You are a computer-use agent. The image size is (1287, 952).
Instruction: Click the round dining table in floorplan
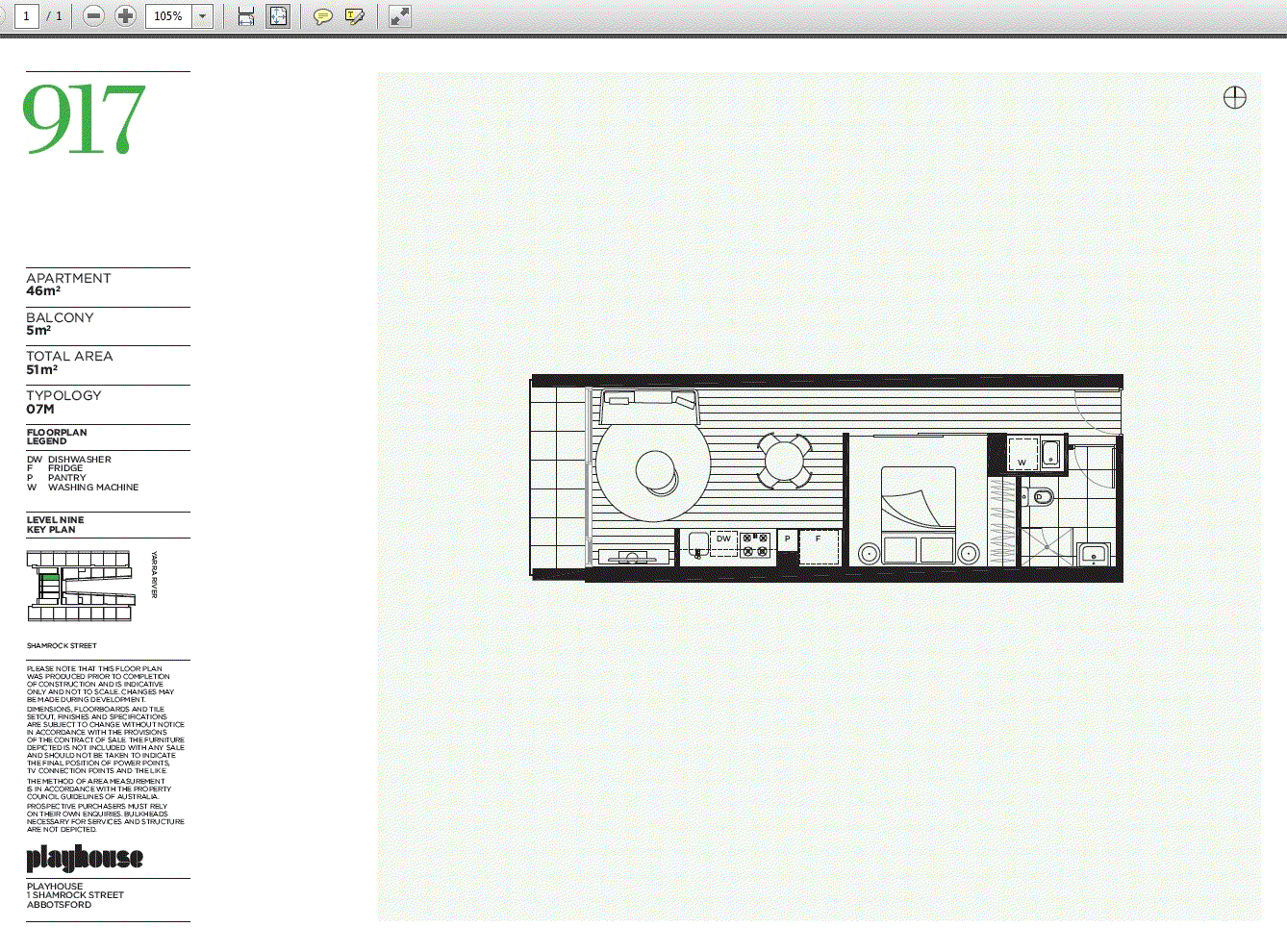click(x=785, y=461)
